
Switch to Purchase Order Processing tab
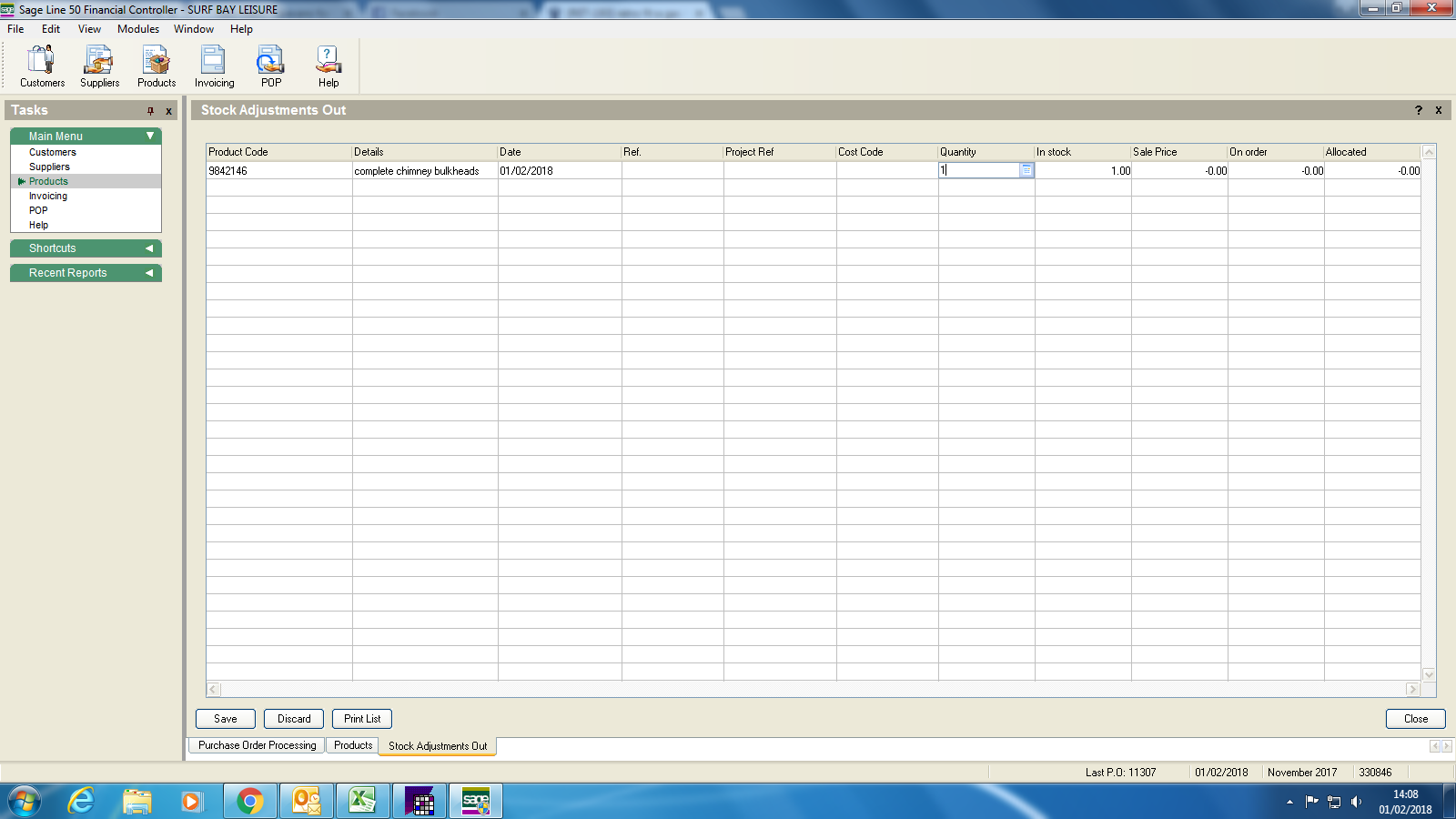[x=258, y=745]
